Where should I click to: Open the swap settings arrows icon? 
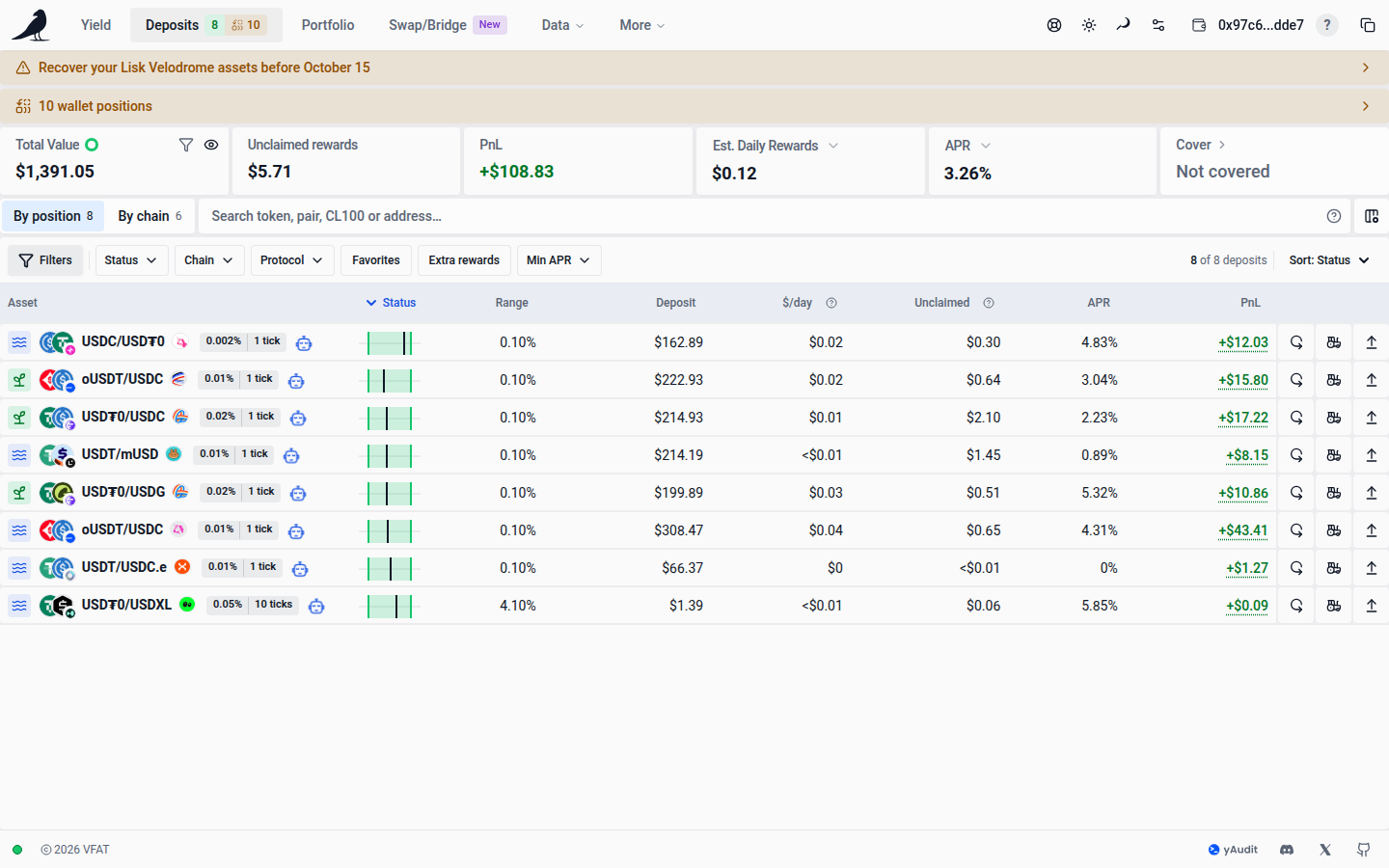1158,25
